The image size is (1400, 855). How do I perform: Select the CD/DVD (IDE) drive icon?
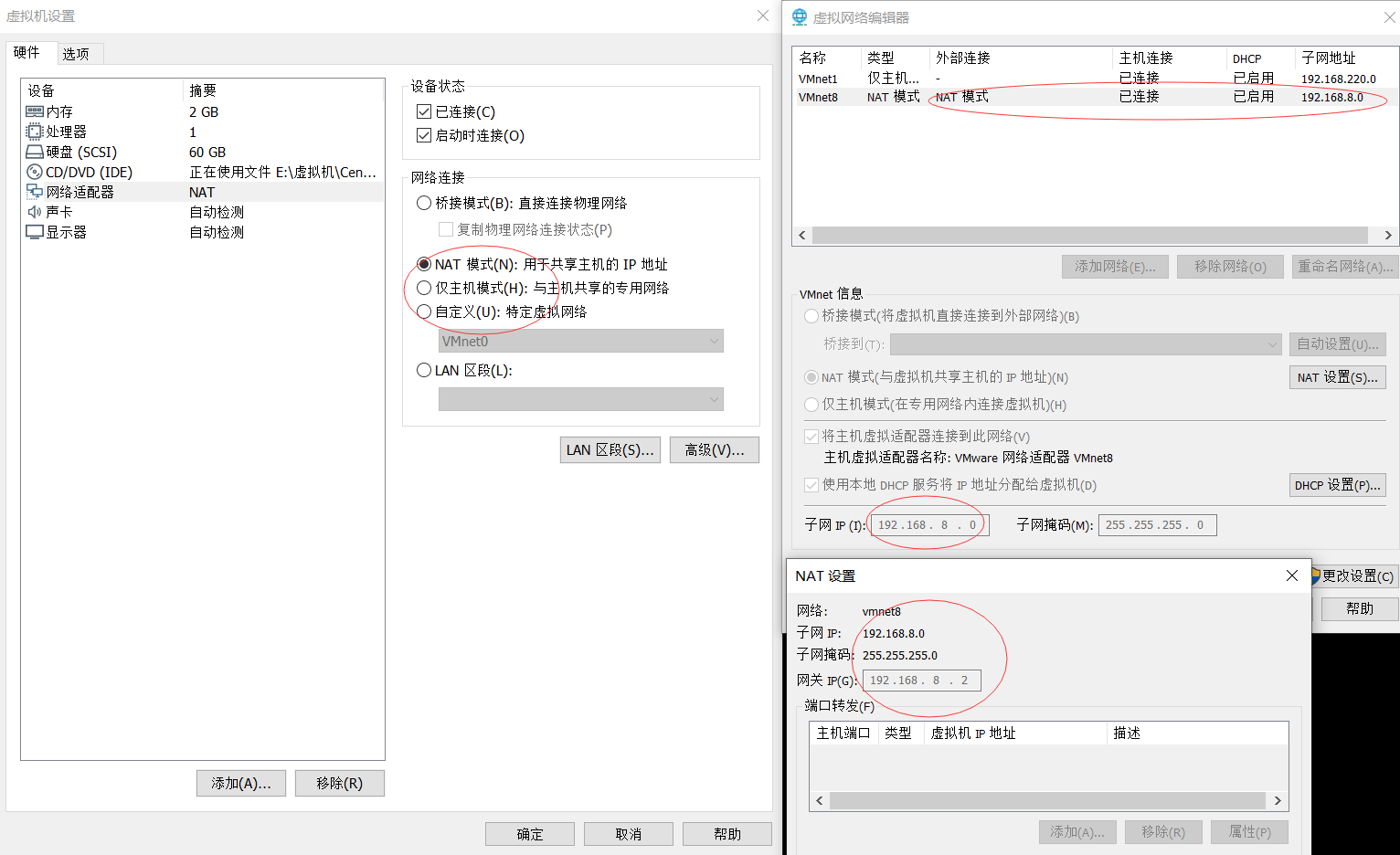(35, 172)
